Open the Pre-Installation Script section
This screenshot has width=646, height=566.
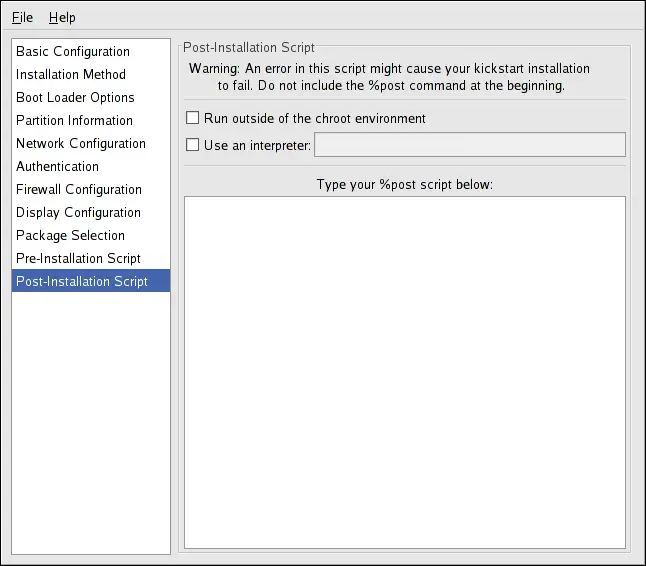click(x=78, y=258)
